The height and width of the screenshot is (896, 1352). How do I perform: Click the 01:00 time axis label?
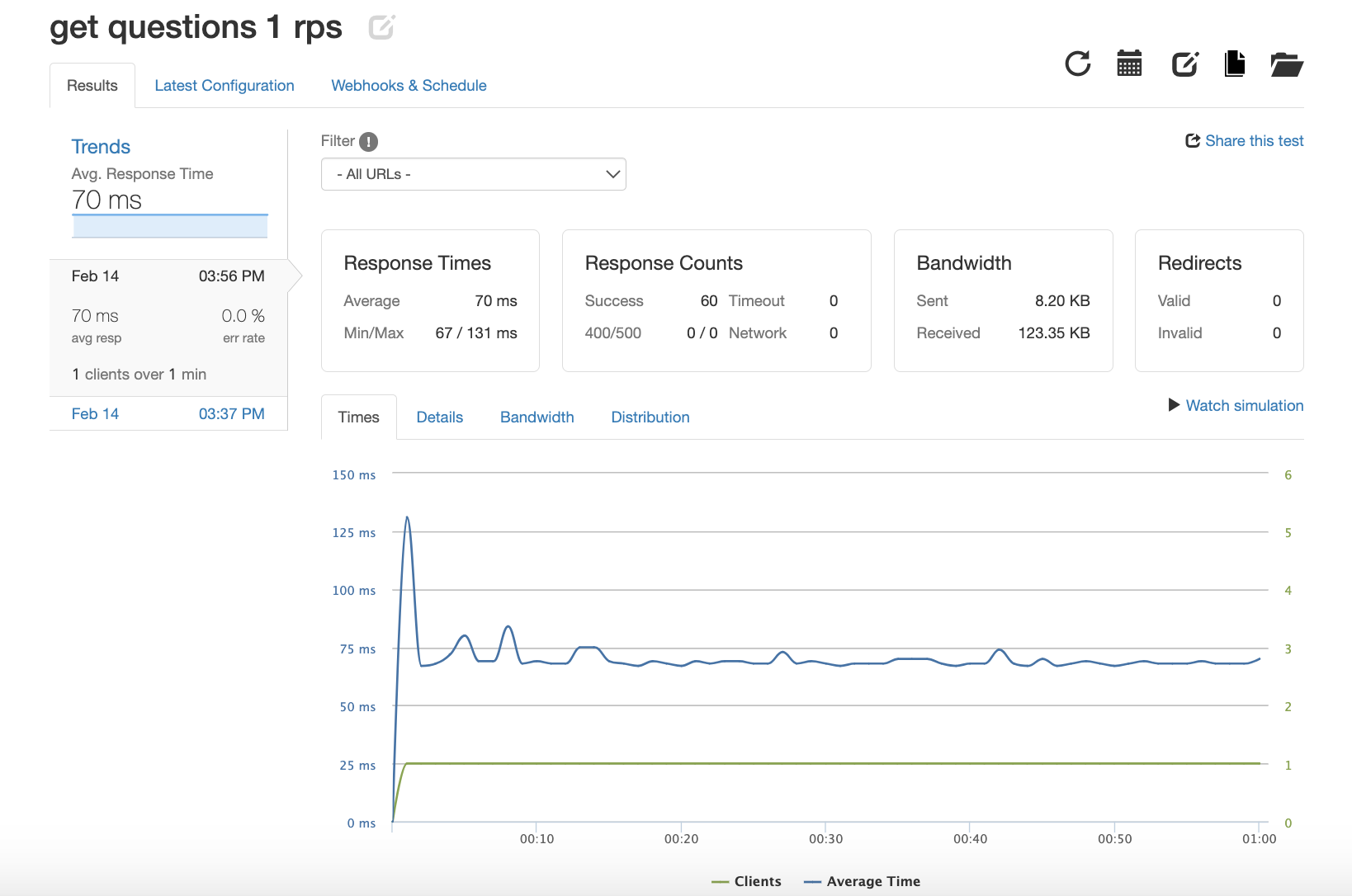pyautogui.click(x=1259, y=839)
